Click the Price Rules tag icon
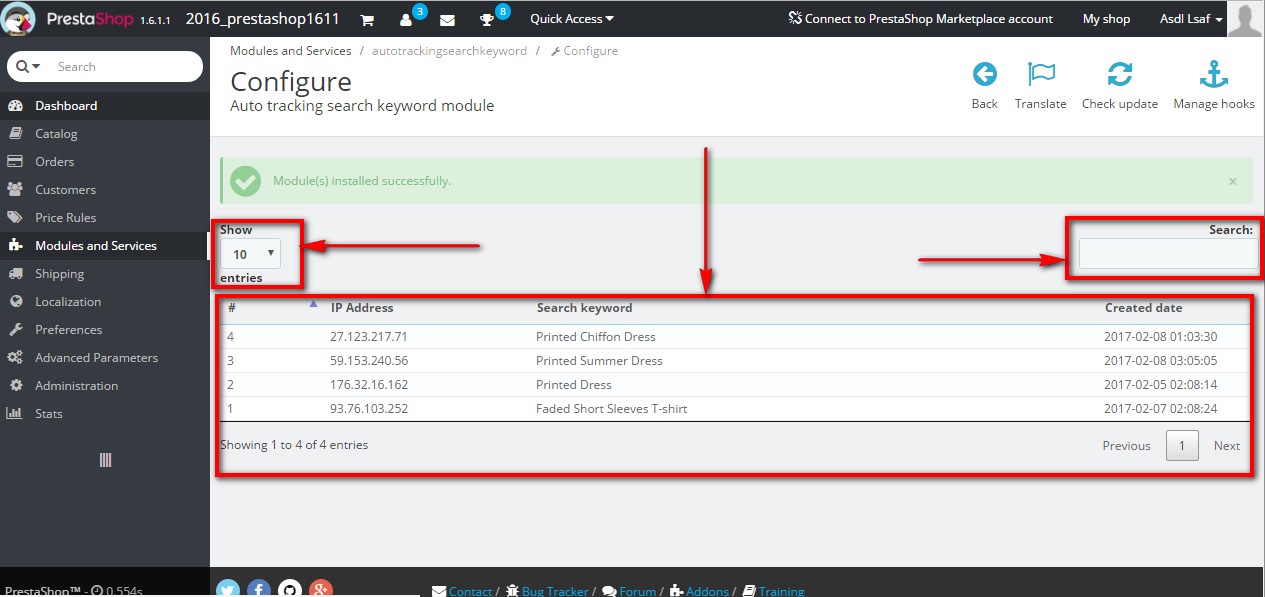The image size is (1265, 597). point(15,218)
